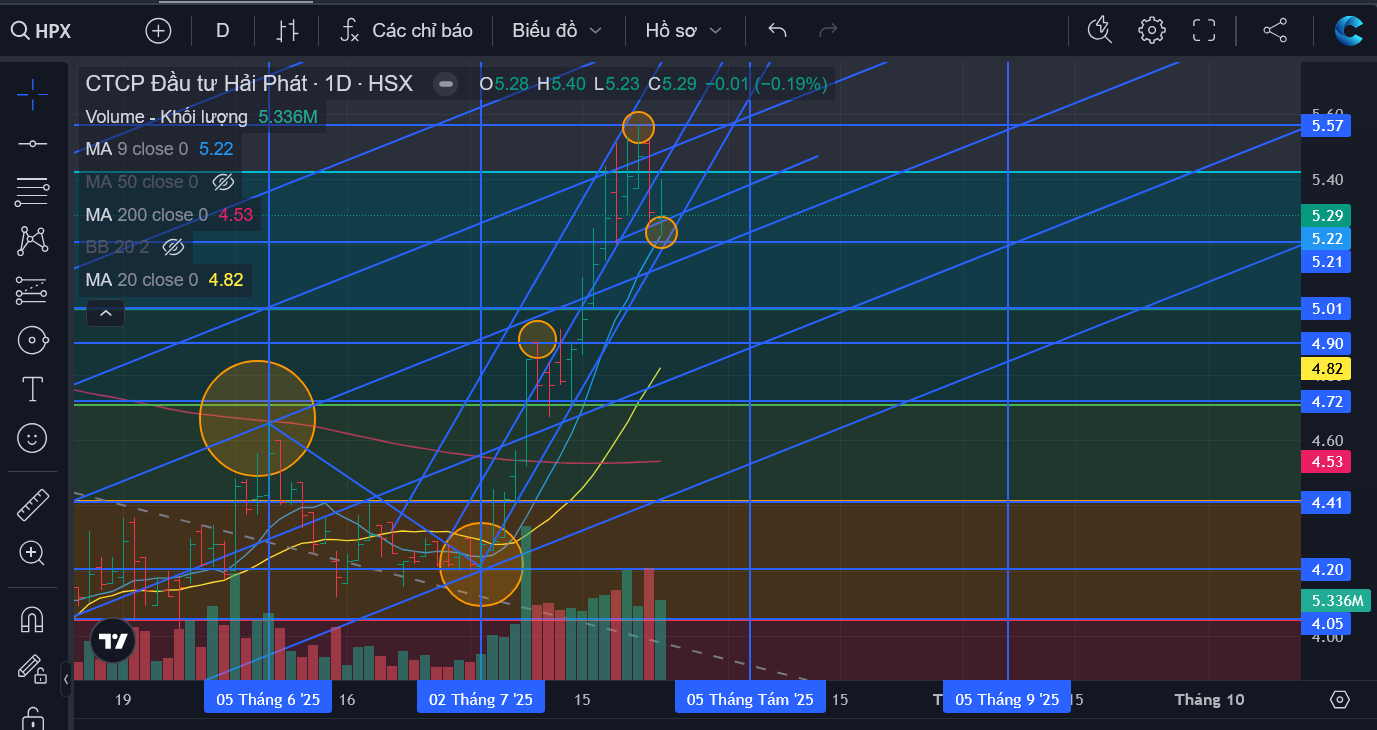Open the D time interval selector
Screen dimensions: 1377x730
tap(222, 31)
